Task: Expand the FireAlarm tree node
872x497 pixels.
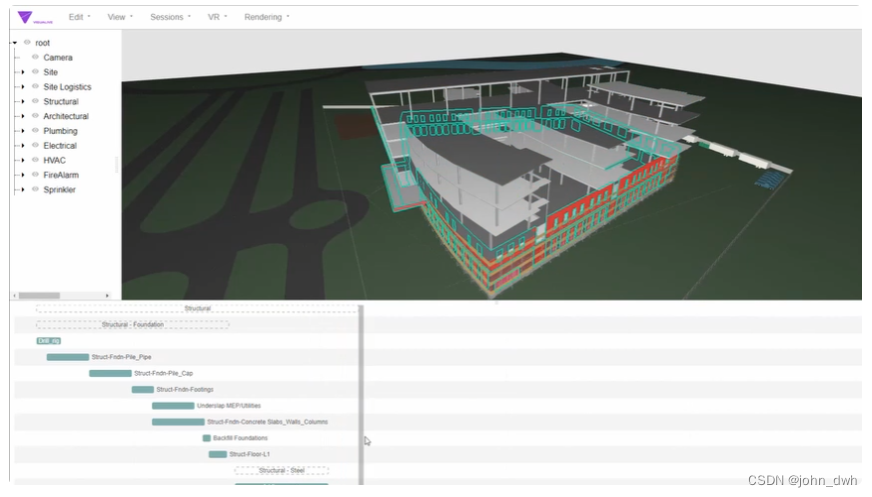Action: [23, 175]
